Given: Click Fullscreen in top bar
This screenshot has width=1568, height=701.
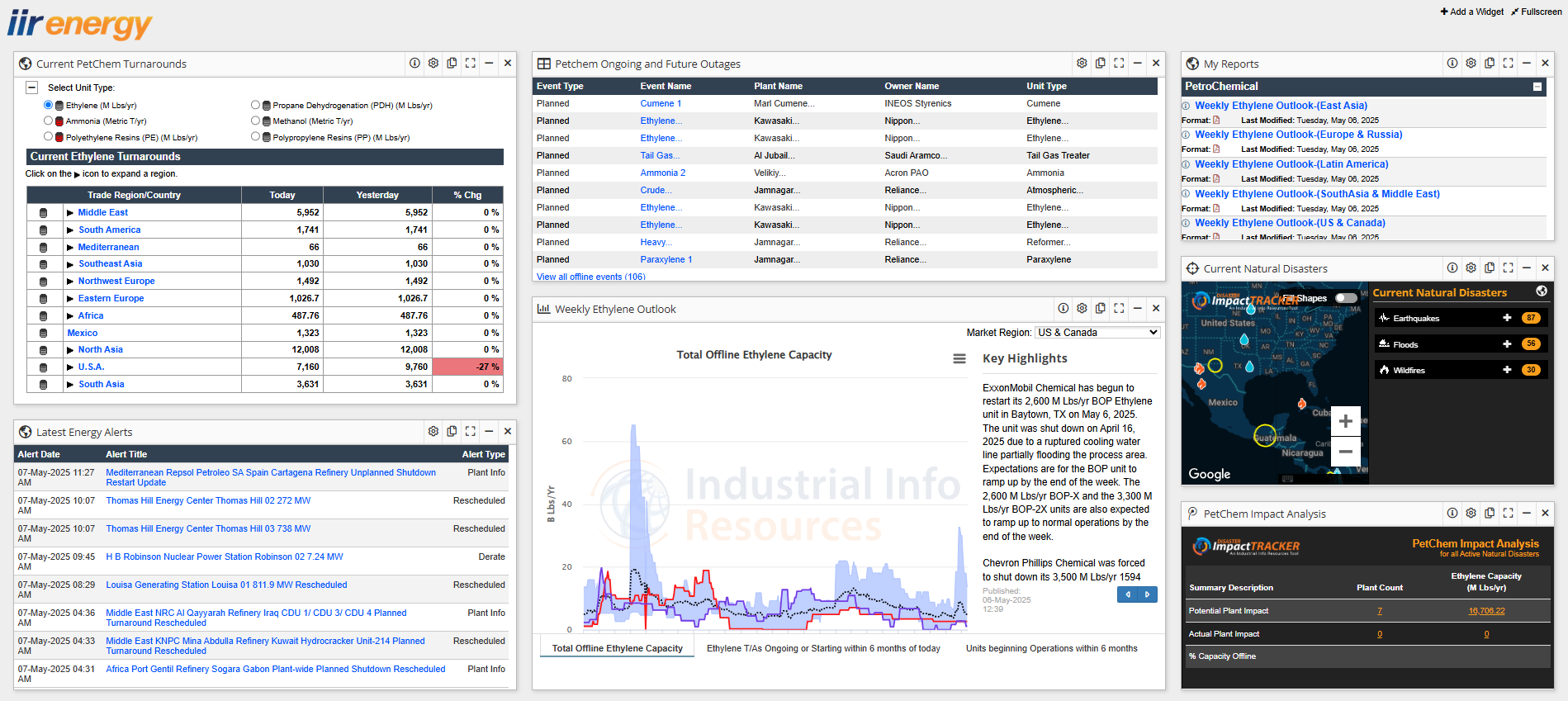Looking at the screenshot, I should point(1536,12).
